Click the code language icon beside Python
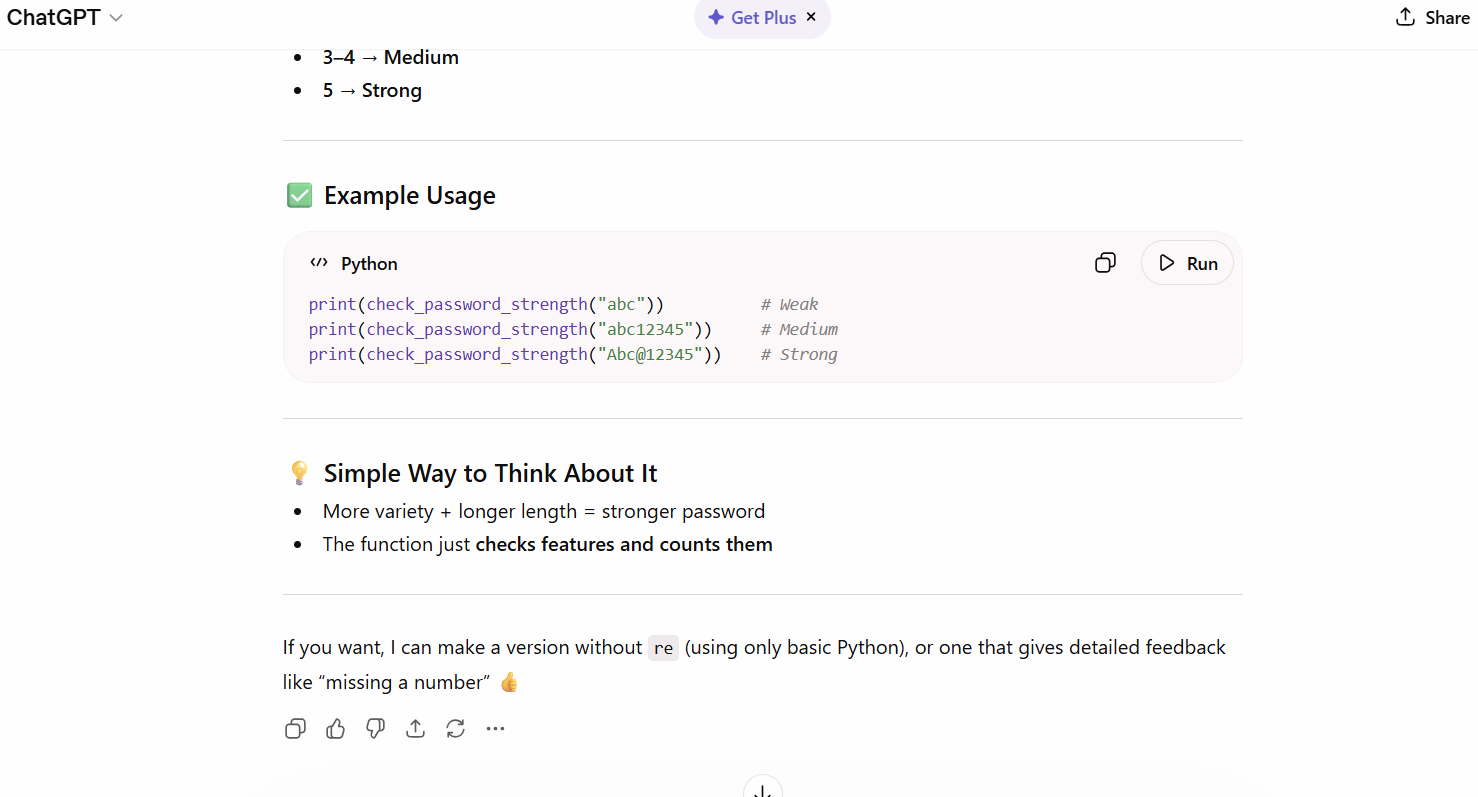Screen dimensions: 1478x797 point(319,262)
